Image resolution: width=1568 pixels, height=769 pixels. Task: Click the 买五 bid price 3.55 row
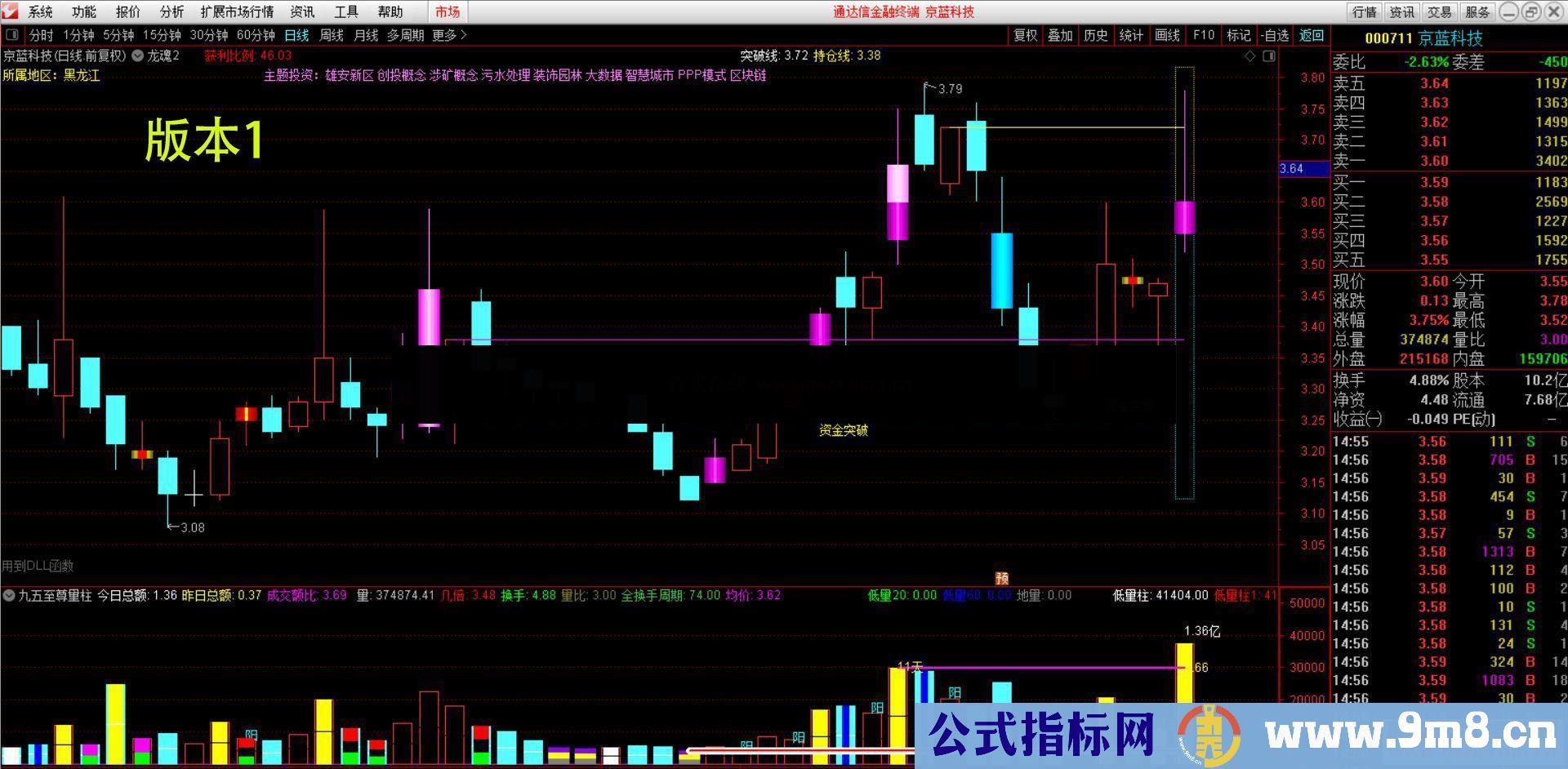pyautogui.click(x=1450, y=260)
